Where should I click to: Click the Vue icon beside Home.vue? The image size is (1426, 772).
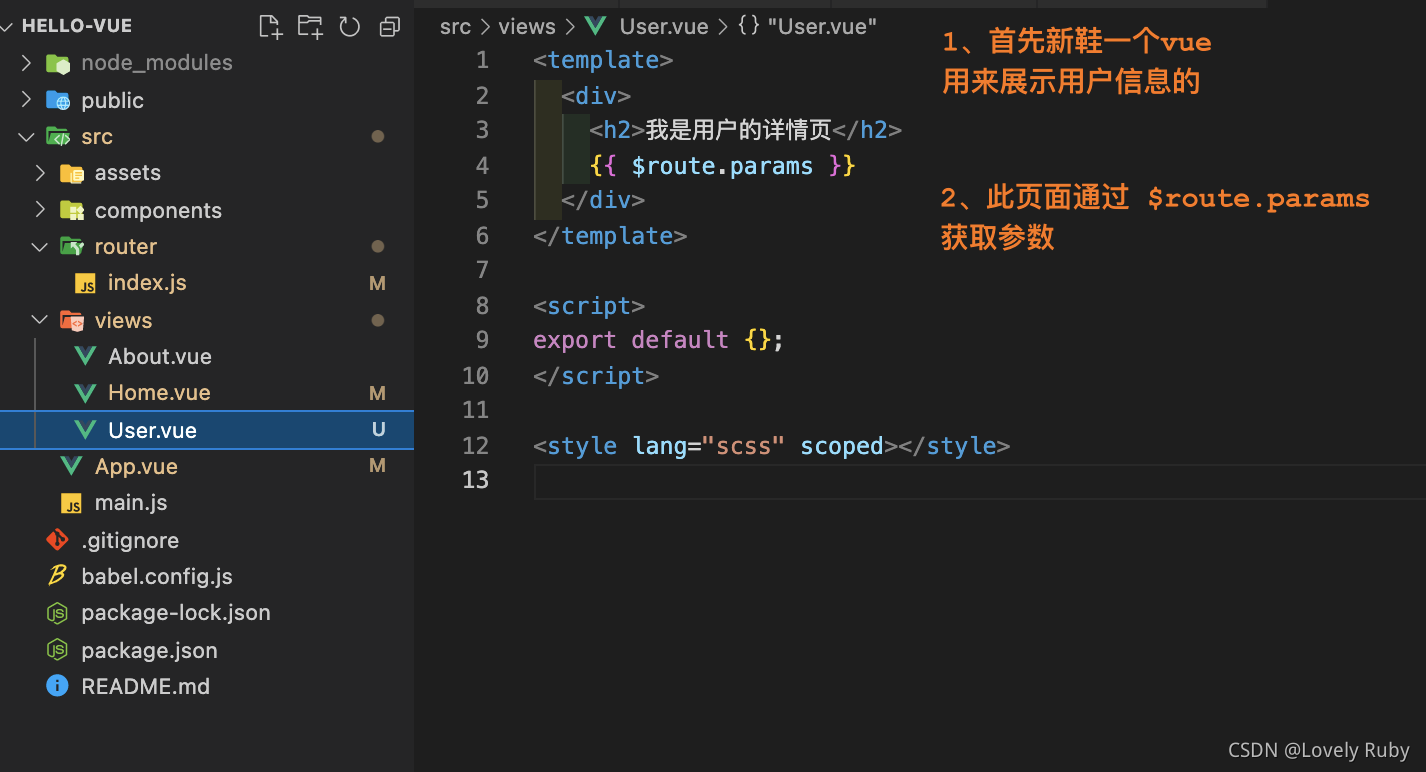tap(86, 393)
